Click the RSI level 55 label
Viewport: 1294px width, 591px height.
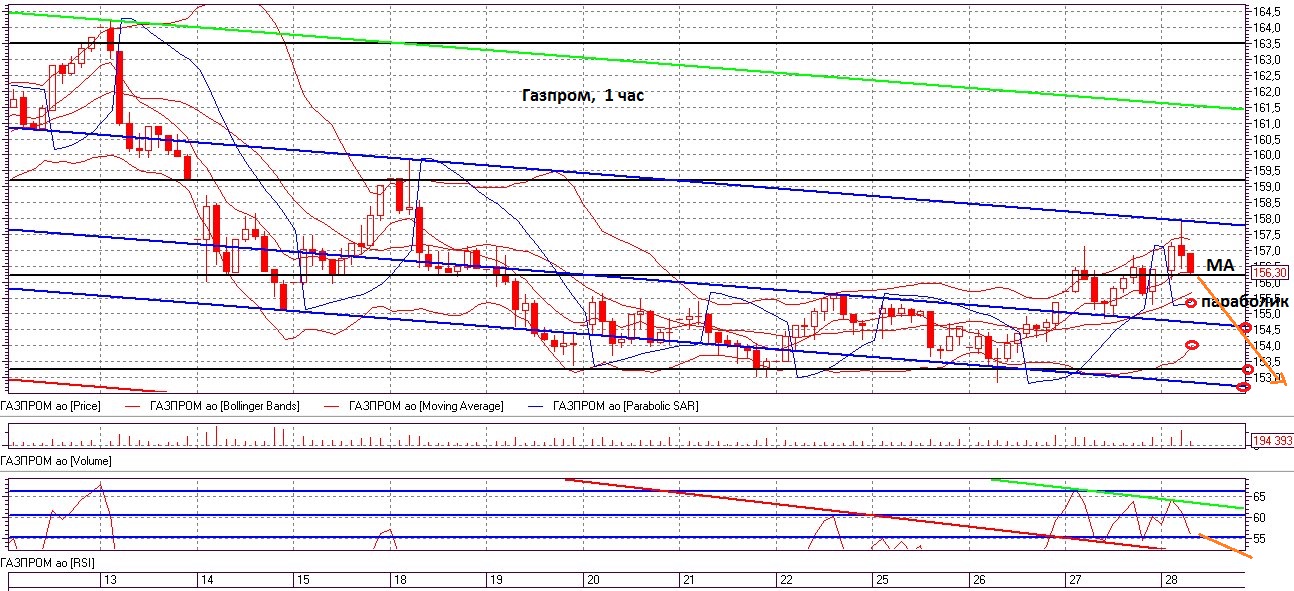[1260, 539]
